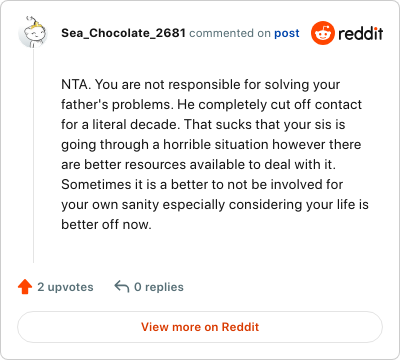Click the reddit wordmark text logo
The height and width of the screenshot is (360, 400).
[x=361, y=33]
